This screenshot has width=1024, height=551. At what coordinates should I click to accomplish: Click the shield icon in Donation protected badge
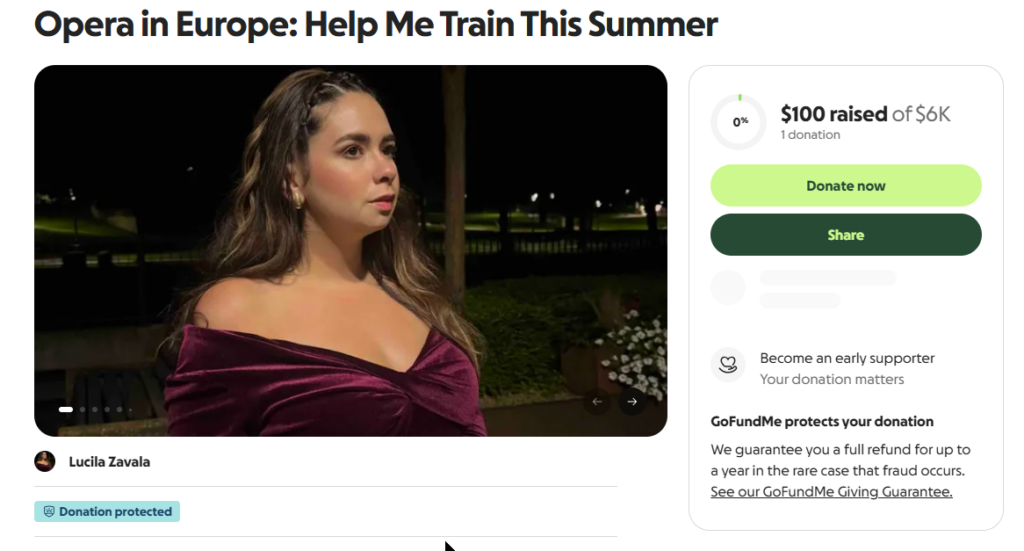(48, 512)
